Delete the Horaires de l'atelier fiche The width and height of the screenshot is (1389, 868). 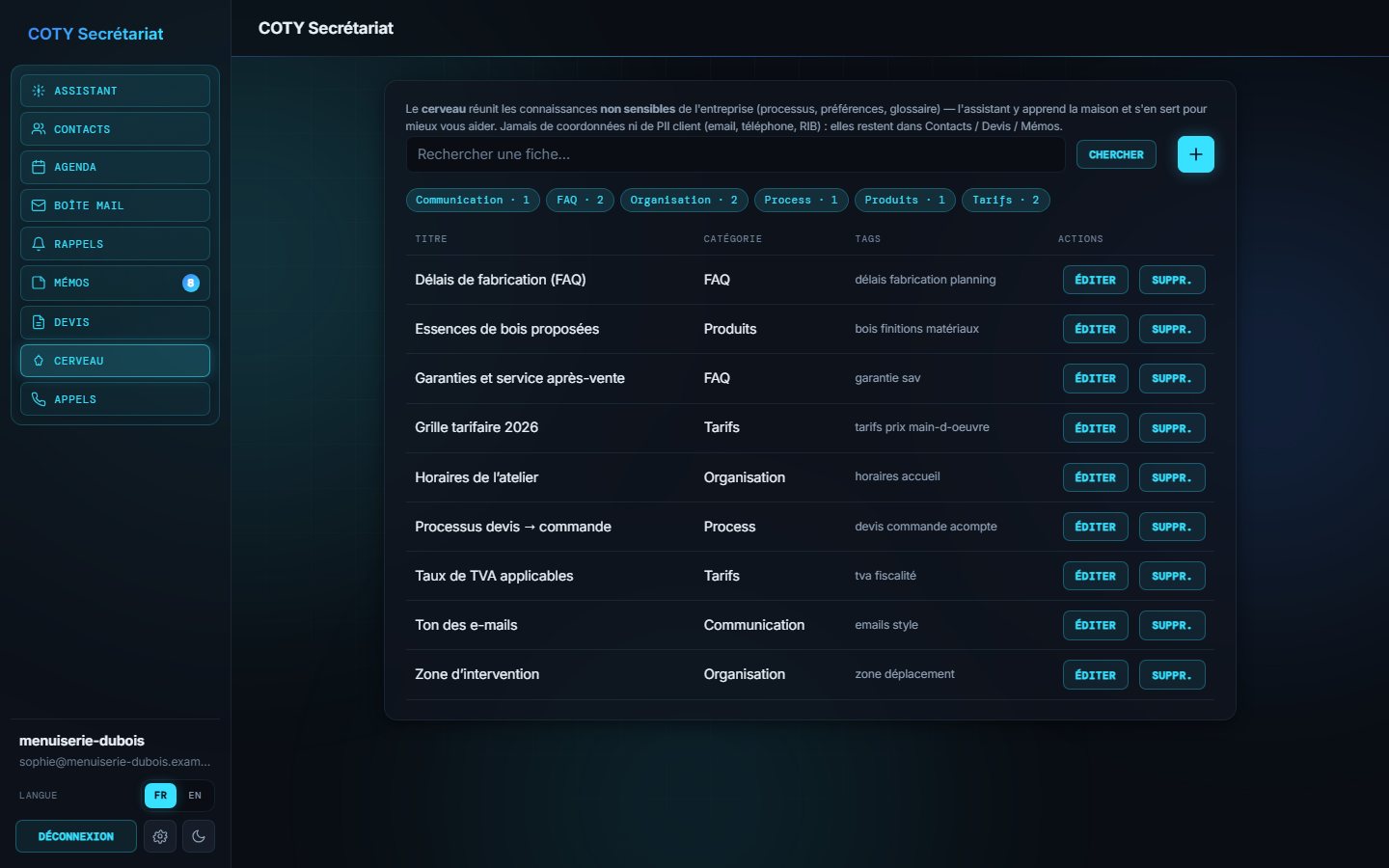pyautogui.click(x=1172, y=477)
